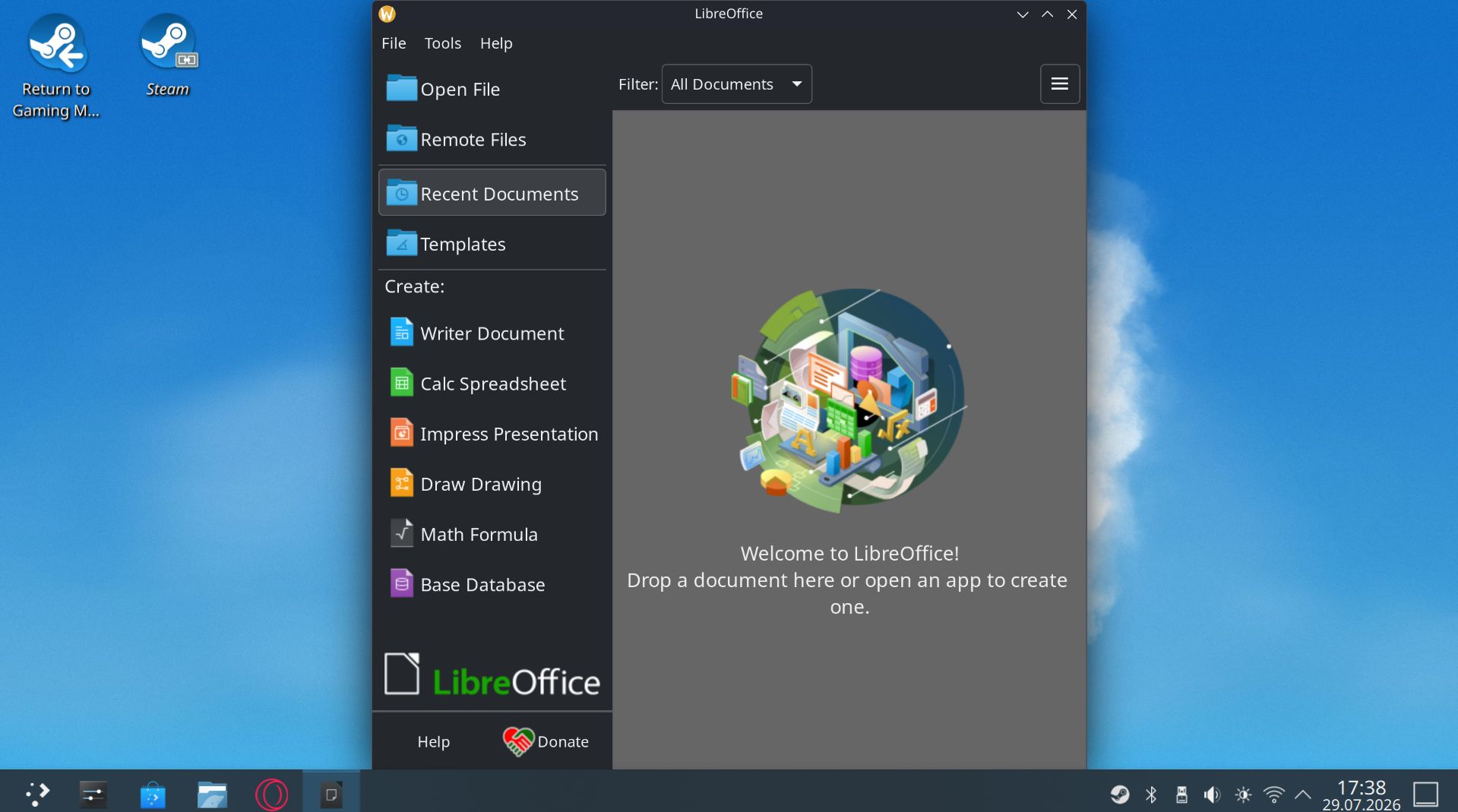This screenshot has height=812, width=1458.
Task: Click the welcome LibreOffice illustration
Action: coord(849,400)
